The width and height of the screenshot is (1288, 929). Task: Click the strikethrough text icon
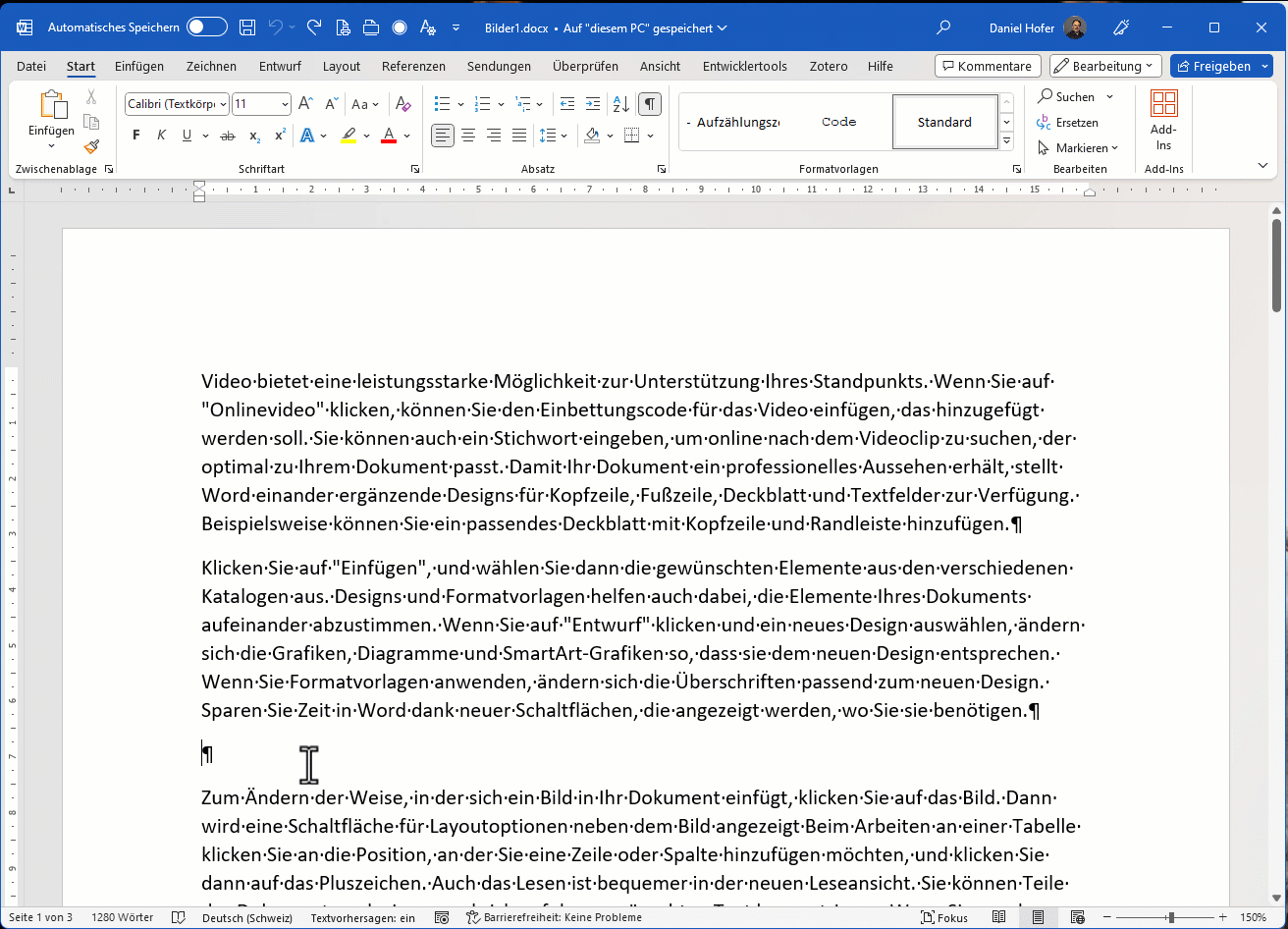tap(228, 136)
